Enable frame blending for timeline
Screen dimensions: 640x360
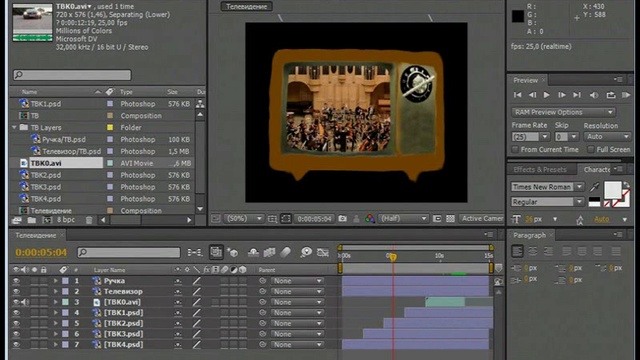point(269,253)
